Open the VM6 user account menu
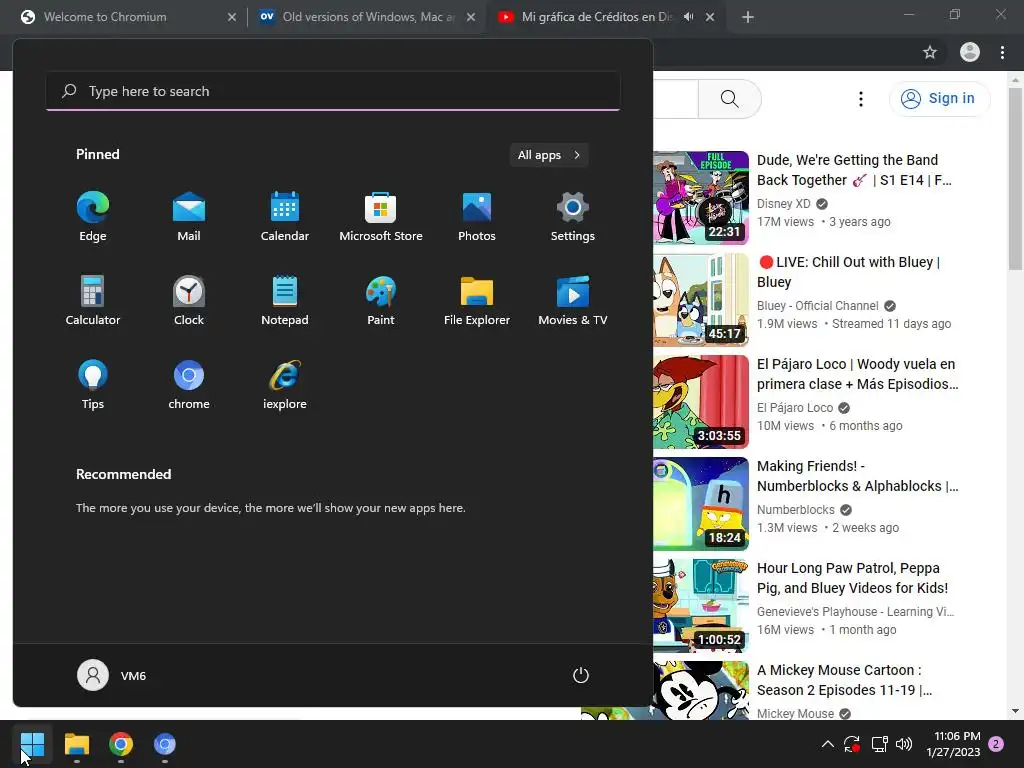Viewport: 1024px width, 768px height. point(112,675)
